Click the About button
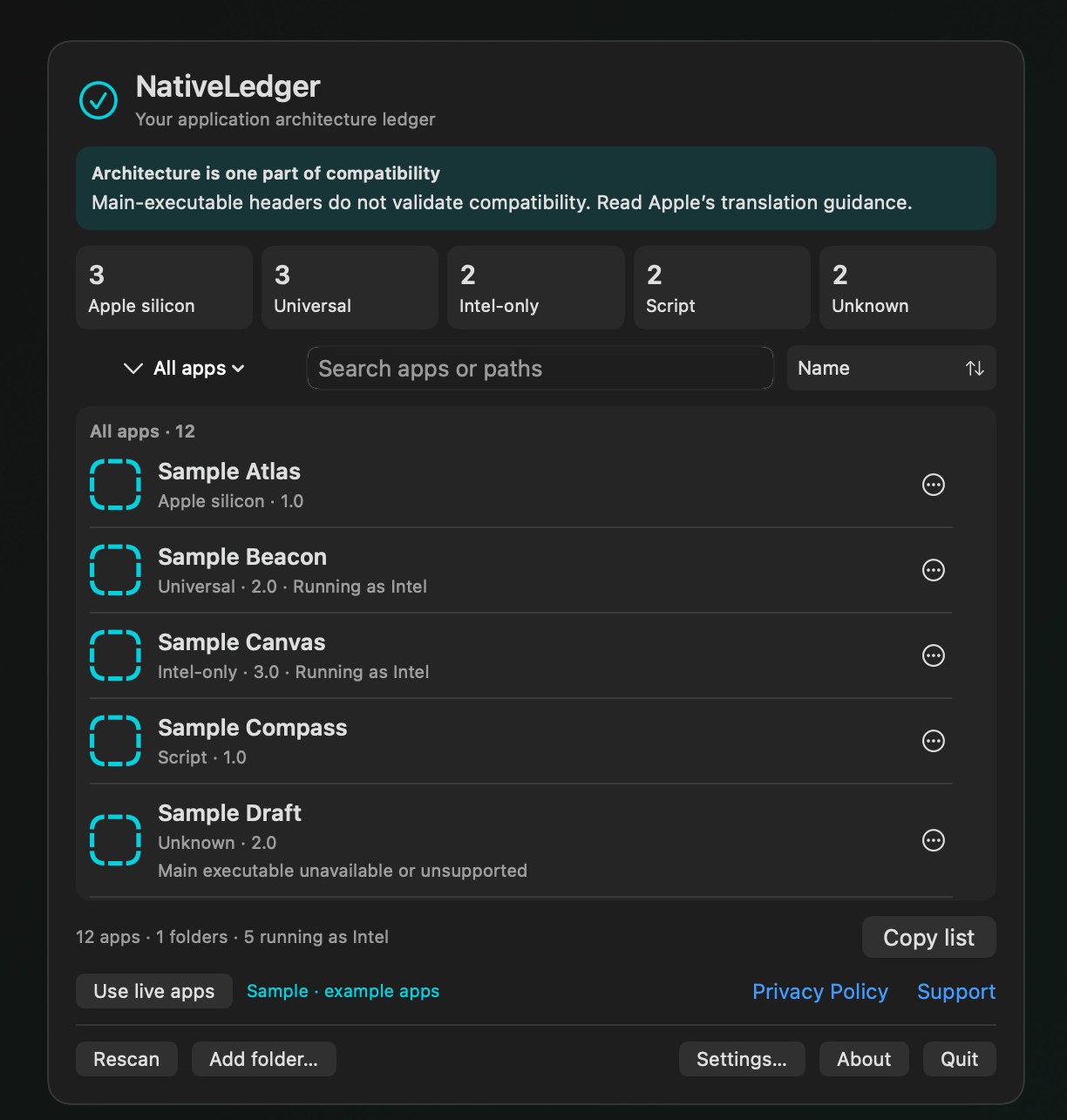The width and height of the screenshot is (1067, 1120). [864, 1059]
